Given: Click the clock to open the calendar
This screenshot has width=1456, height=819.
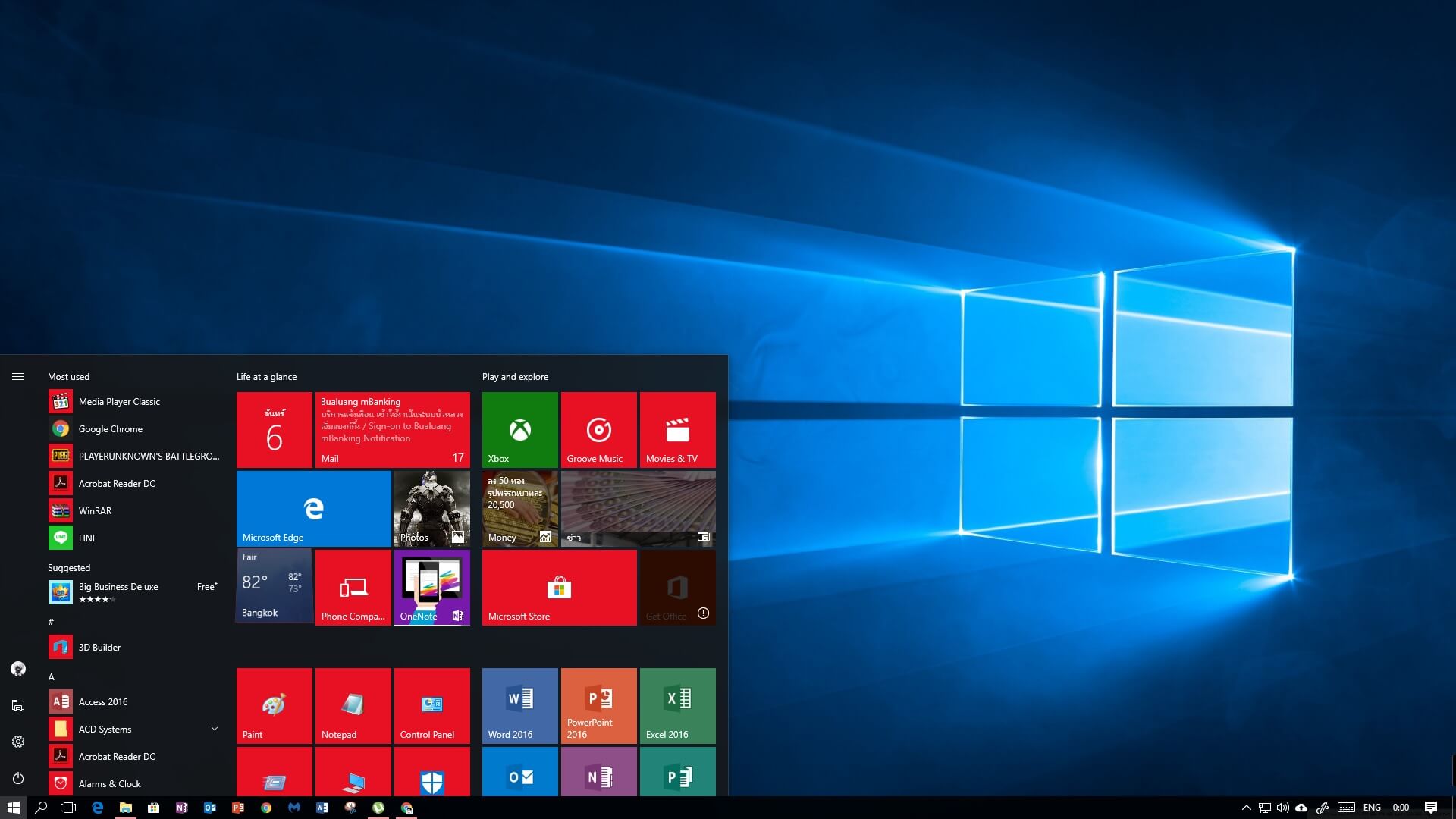Looking at the screenshot, I should click(1401, 808).
